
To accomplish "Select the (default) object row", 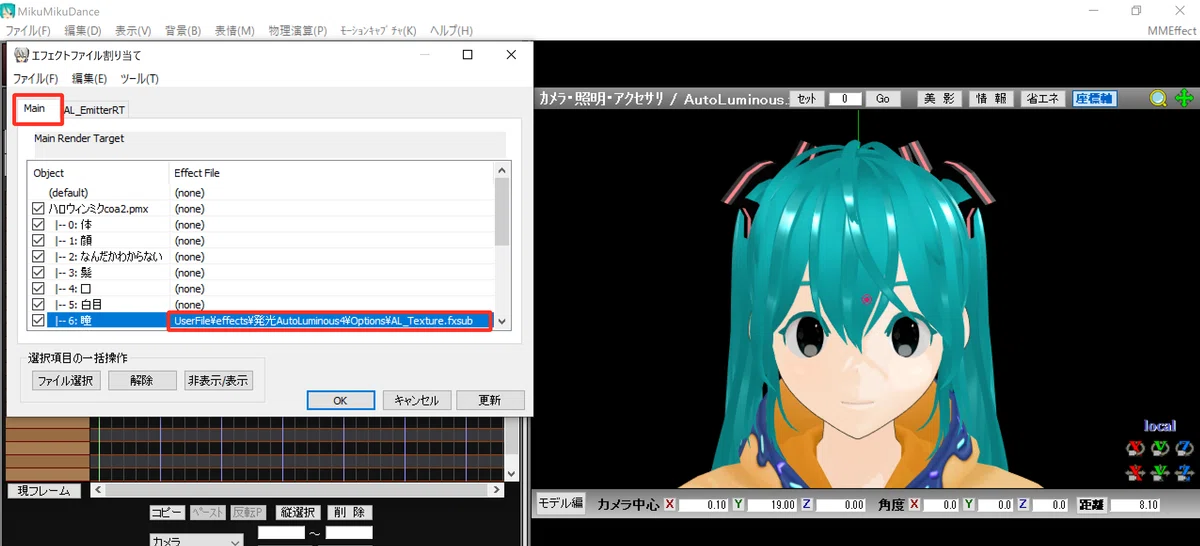I will pyautogui.click(x=262, y=192).
